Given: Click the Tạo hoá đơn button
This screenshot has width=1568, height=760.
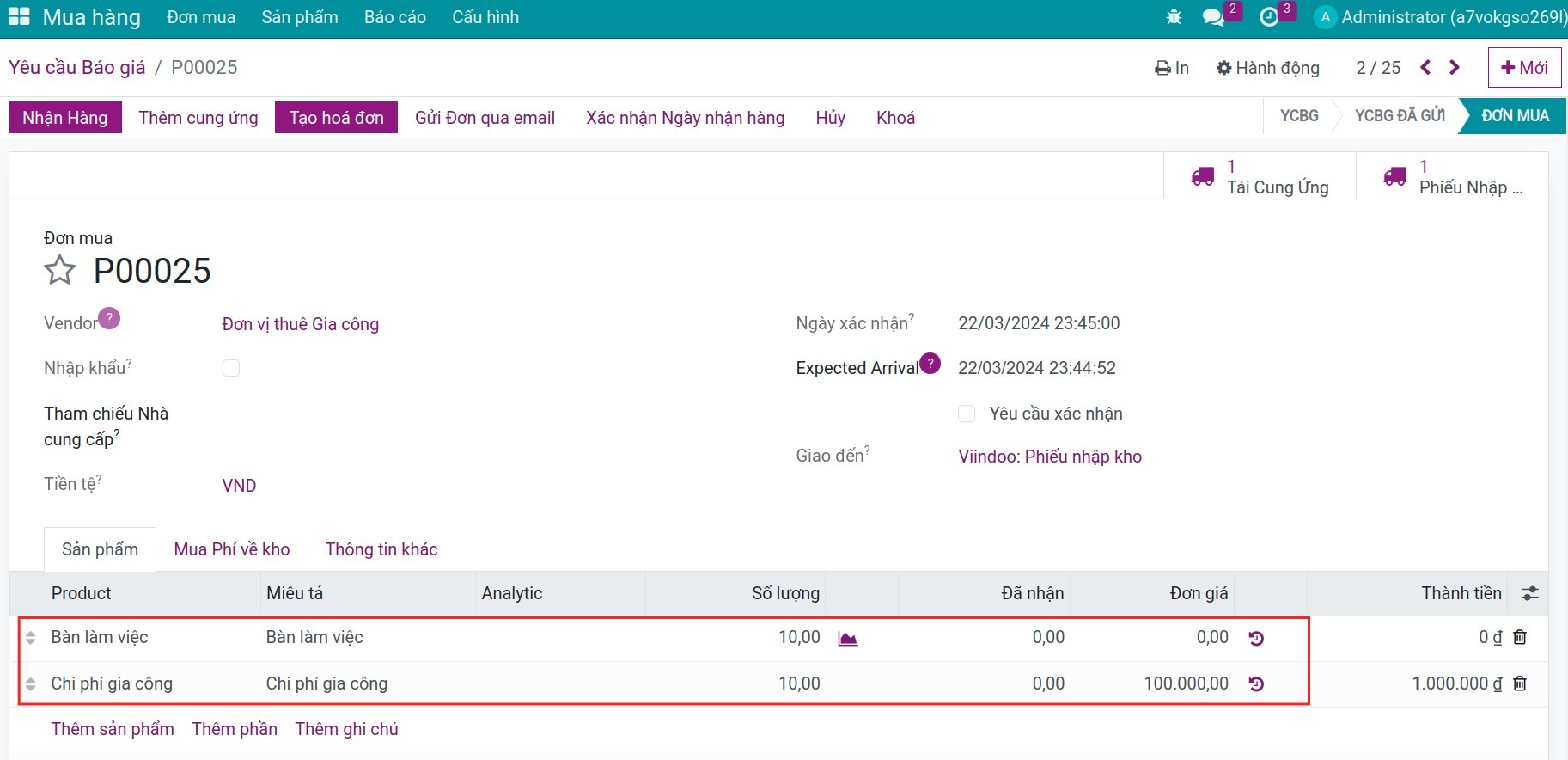Looking at the screenshot, I should point(336,118).
